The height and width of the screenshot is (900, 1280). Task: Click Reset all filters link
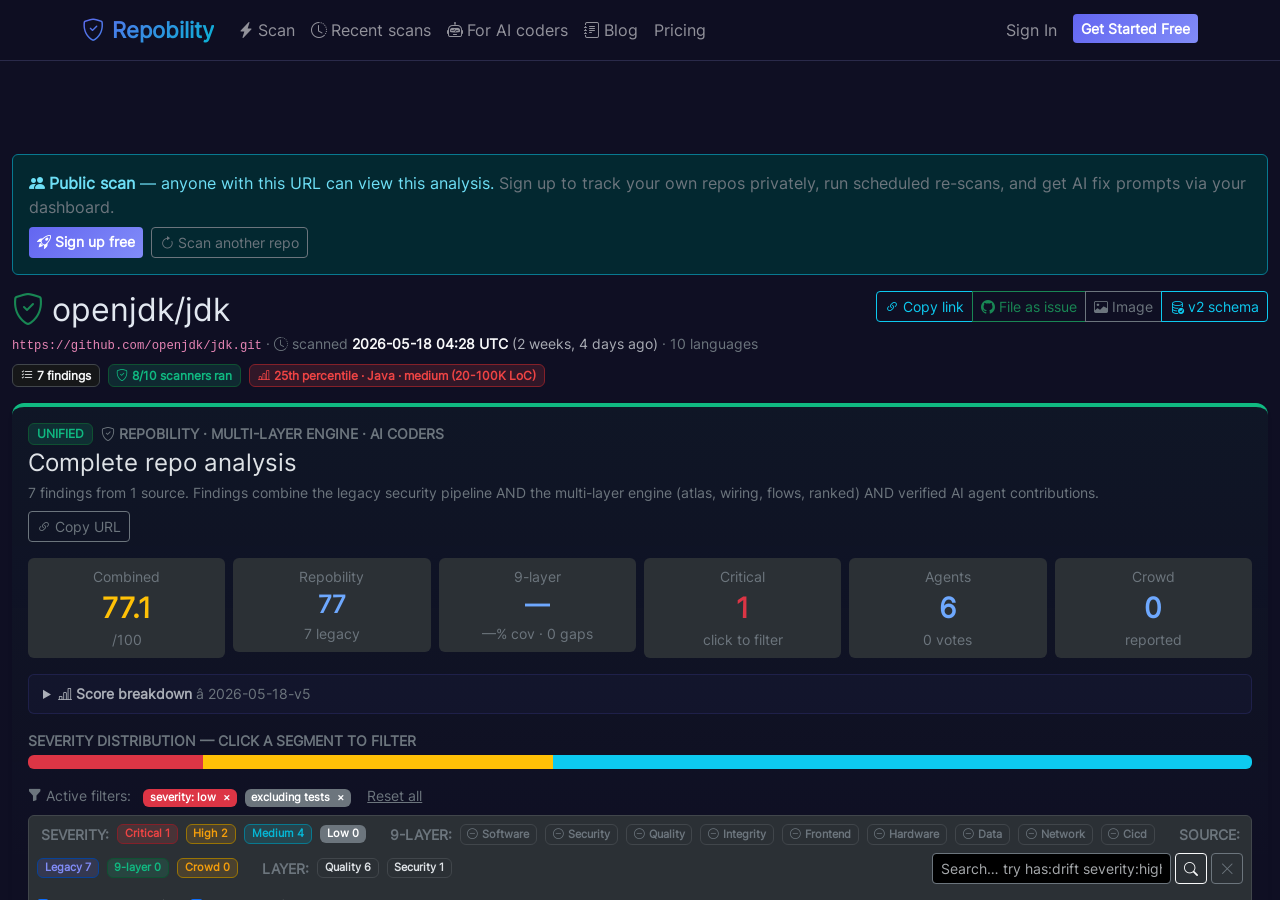point(394,796)
